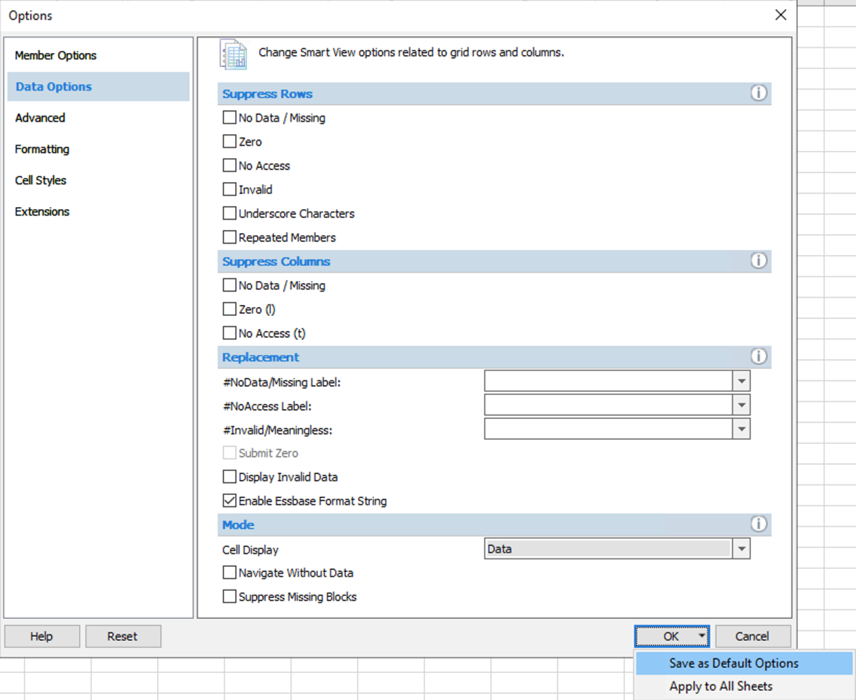Open the info icon in Replacement header
Screen dimensions: 856x700
(x=758, y=357)
